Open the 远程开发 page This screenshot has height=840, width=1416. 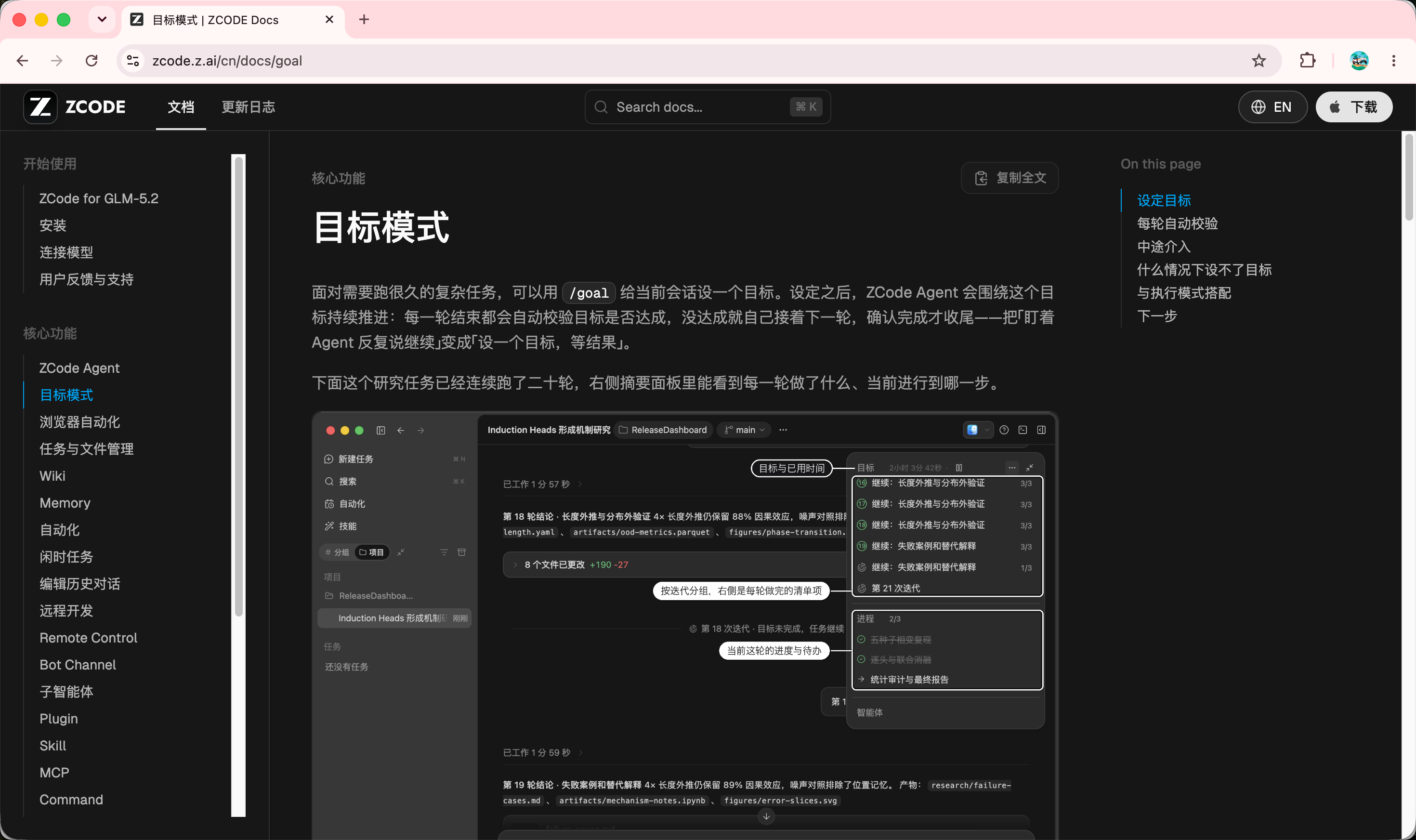coord(66,611)
